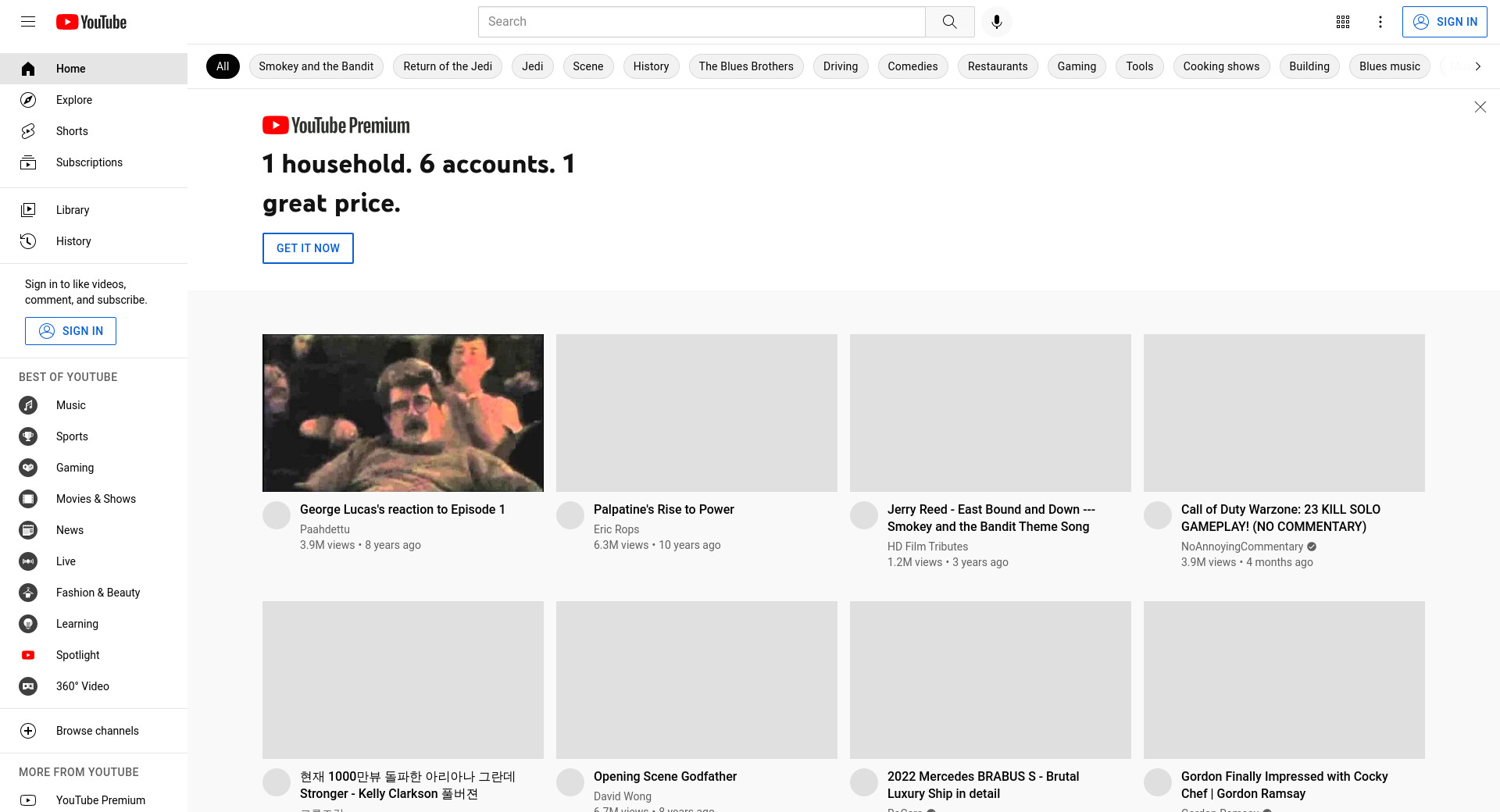This screenshot has width=1500, height=812.
Task: Open Kelly Clarkson Stronger video title
Action: (x=408, y=785)
